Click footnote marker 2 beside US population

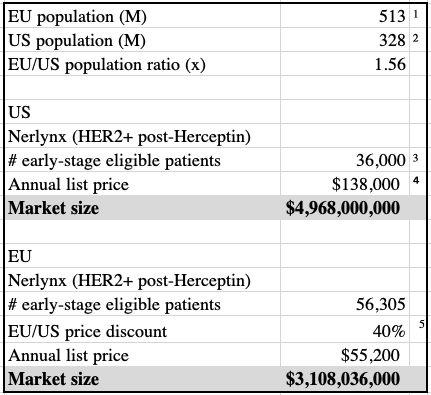pyautogui.click(x=415, y=38)
